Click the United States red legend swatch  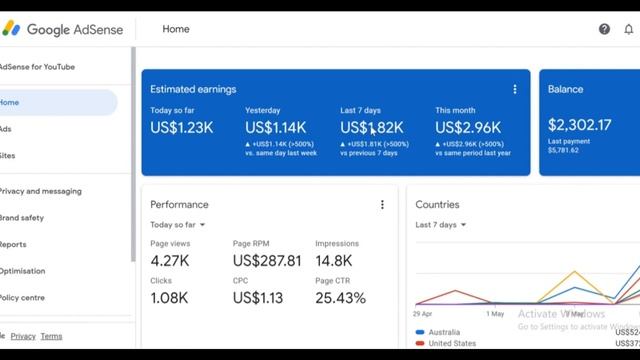(x=420, y=343)
